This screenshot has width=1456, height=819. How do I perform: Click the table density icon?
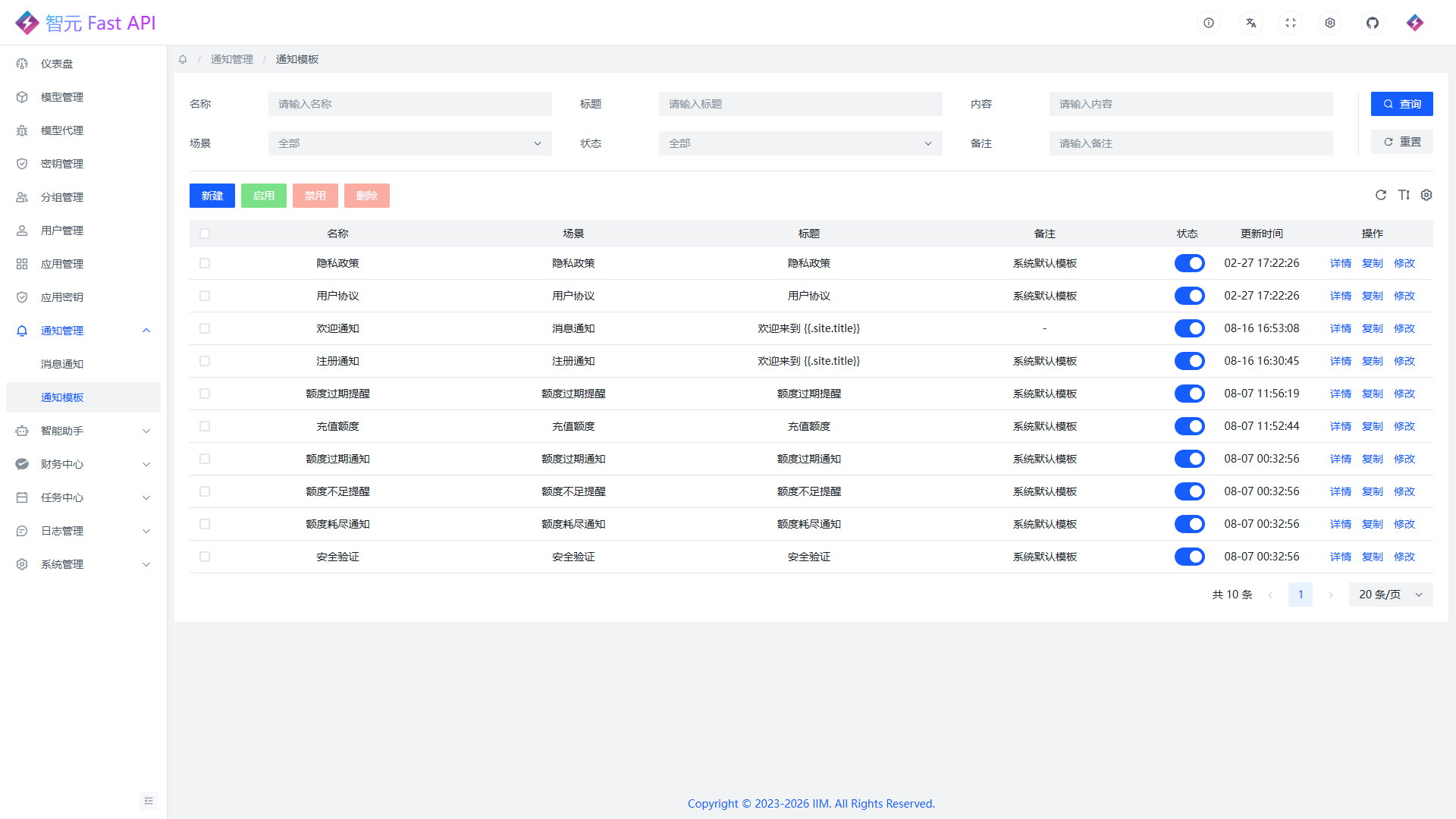[1404, 195]
